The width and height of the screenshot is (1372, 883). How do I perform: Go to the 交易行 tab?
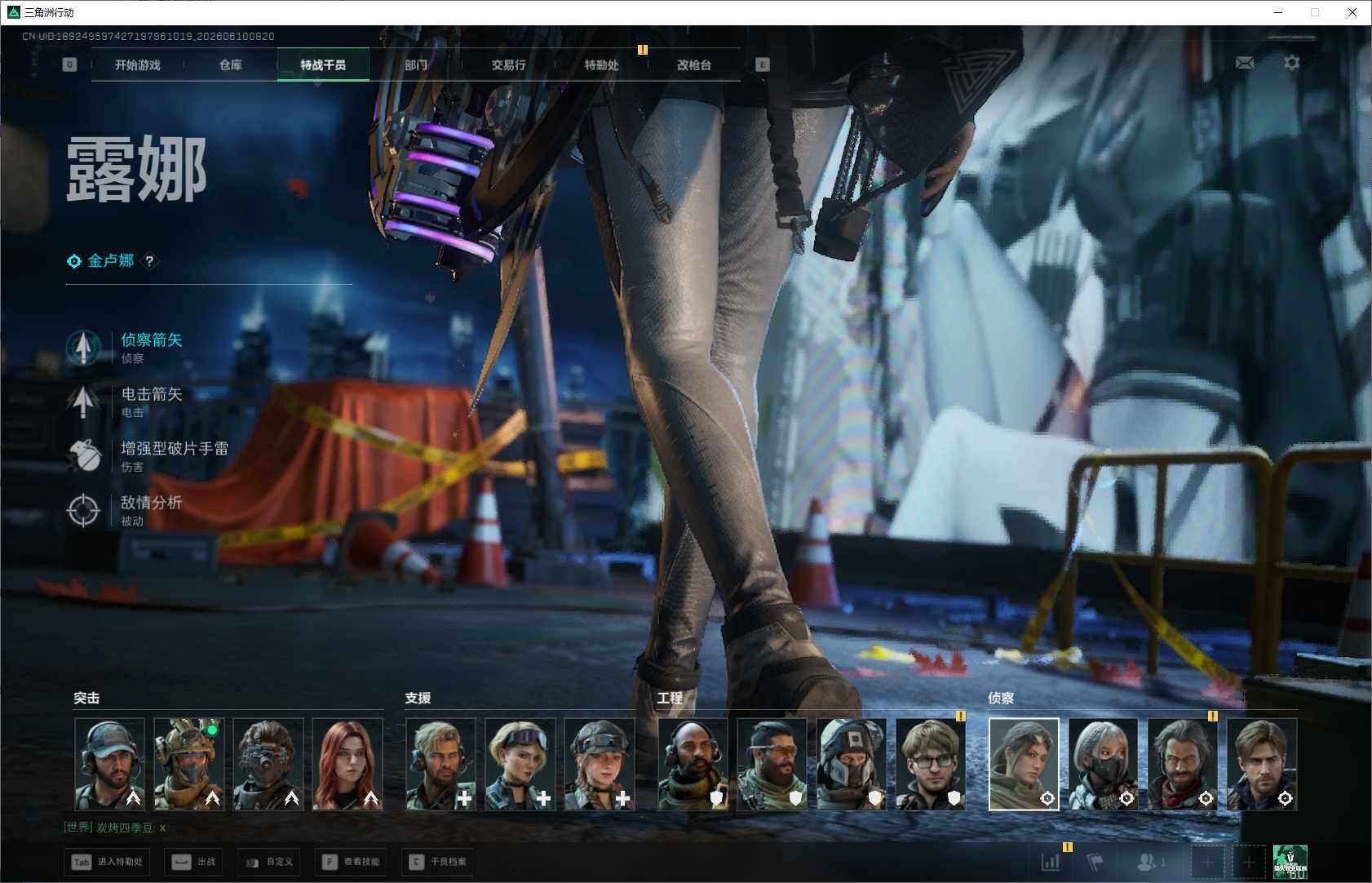(x=509, y=64)
